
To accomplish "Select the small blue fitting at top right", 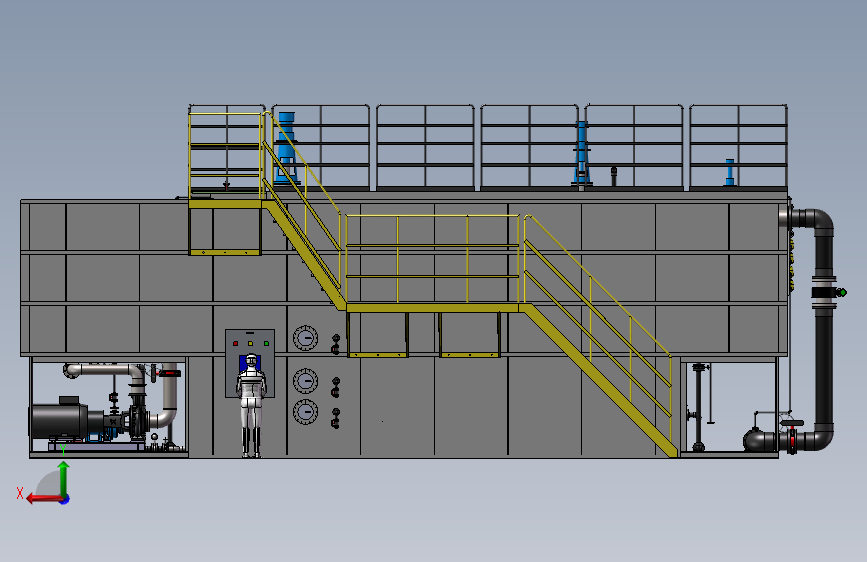I will tap(730, 172).
